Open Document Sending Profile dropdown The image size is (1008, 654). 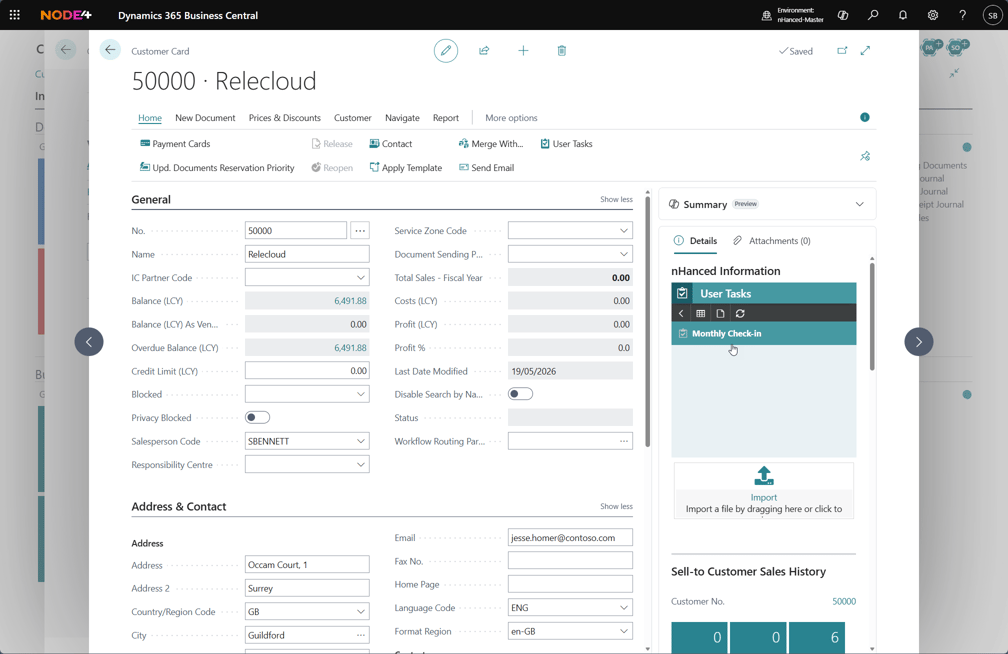[x=624, y=254]
